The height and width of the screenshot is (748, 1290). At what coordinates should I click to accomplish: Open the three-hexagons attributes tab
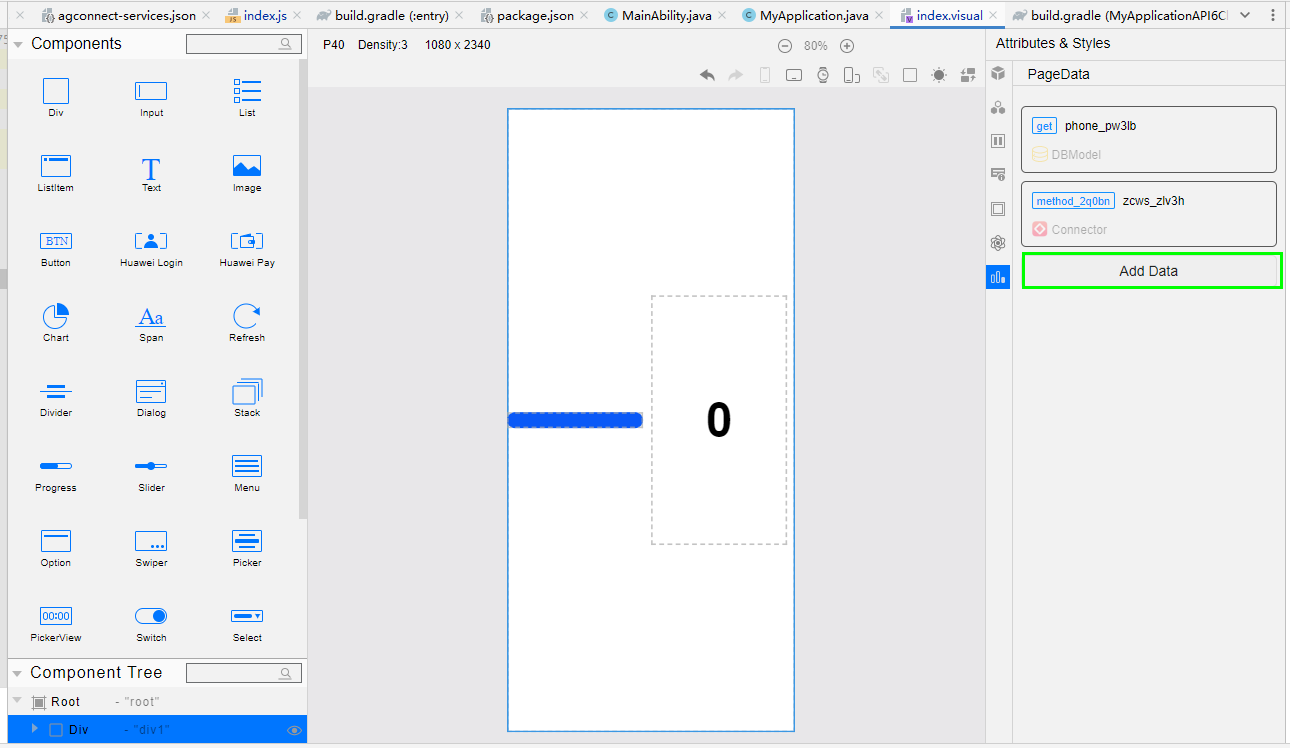[x=998, y=108]
